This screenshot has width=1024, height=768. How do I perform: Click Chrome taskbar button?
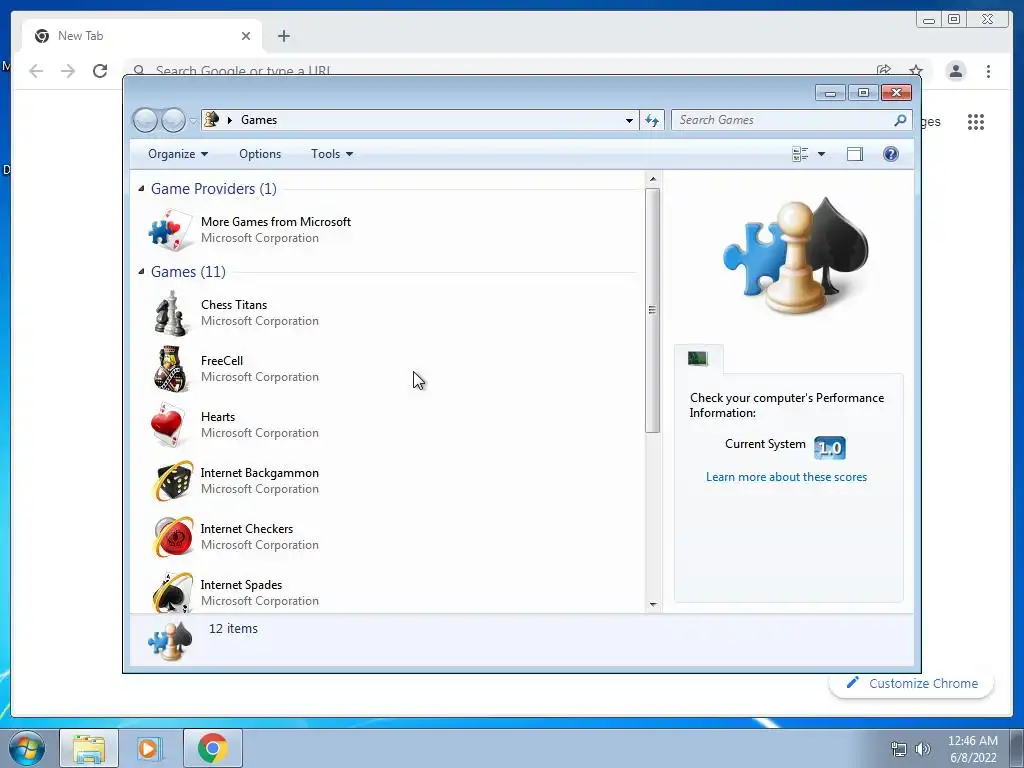pyautogui.click(x=213, y=748)
